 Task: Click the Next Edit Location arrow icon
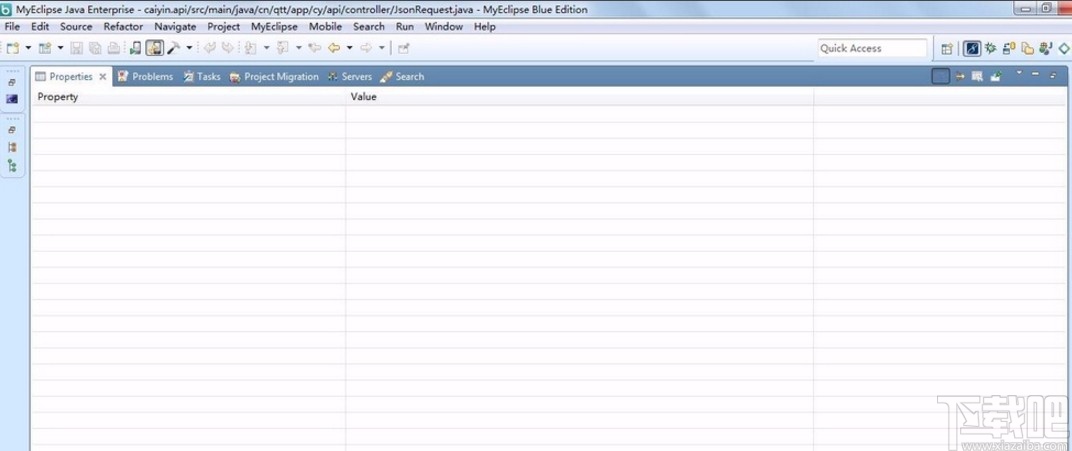(227, 48)
